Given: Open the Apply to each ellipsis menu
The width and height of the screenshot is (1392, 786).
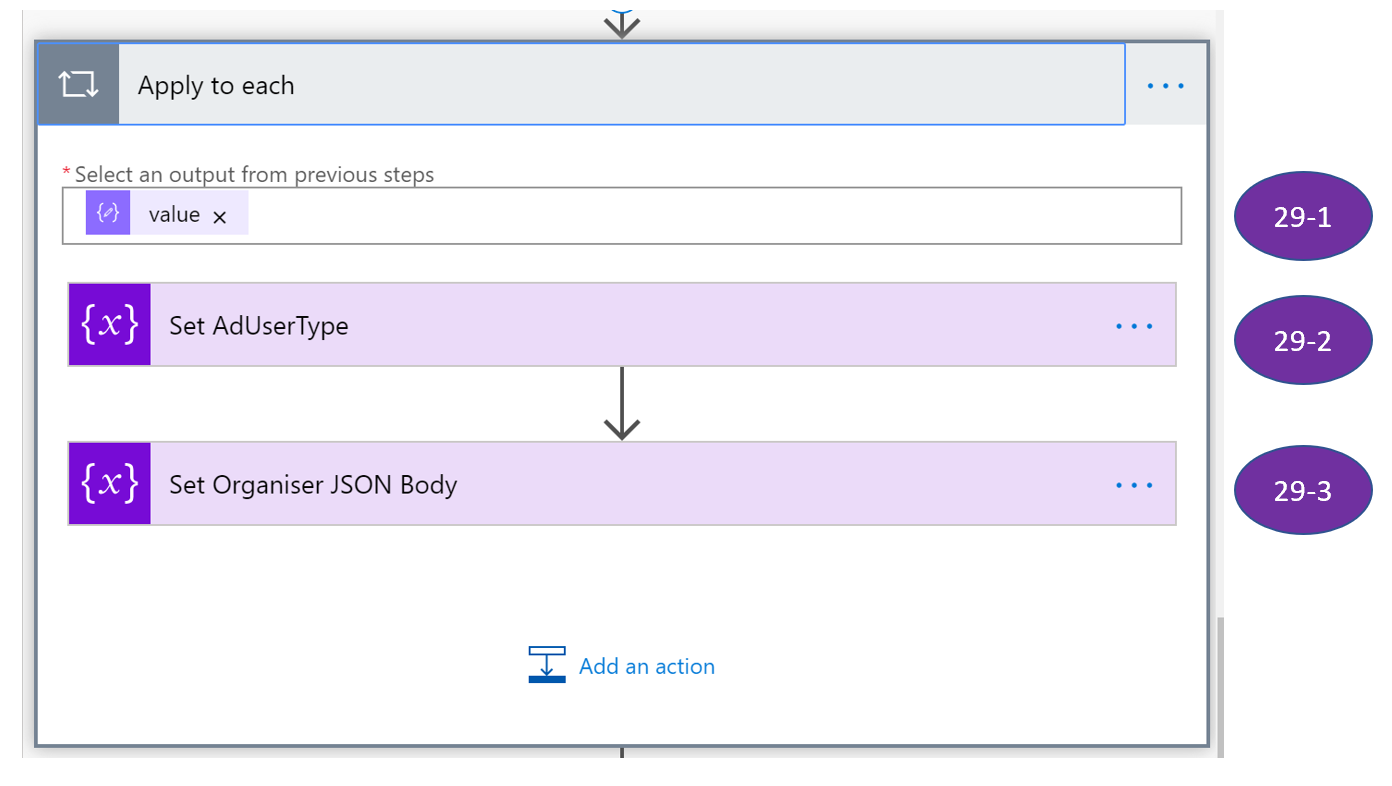Looking at the screenshot, I should [x=1165, y=86].
